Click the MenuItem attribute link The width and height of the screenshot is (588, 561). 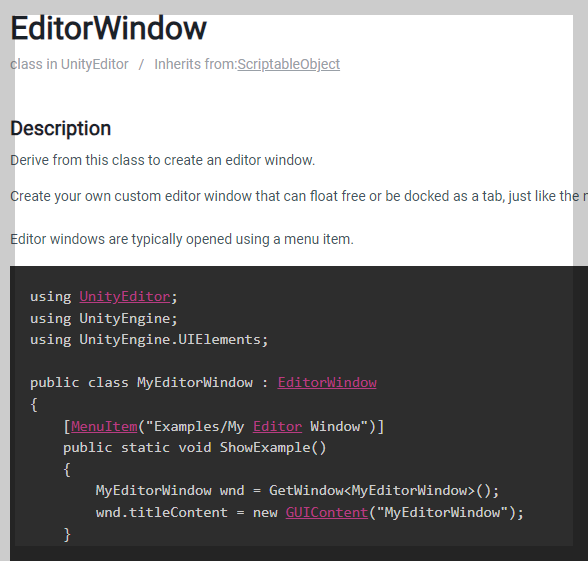click(x=104, y=426)
